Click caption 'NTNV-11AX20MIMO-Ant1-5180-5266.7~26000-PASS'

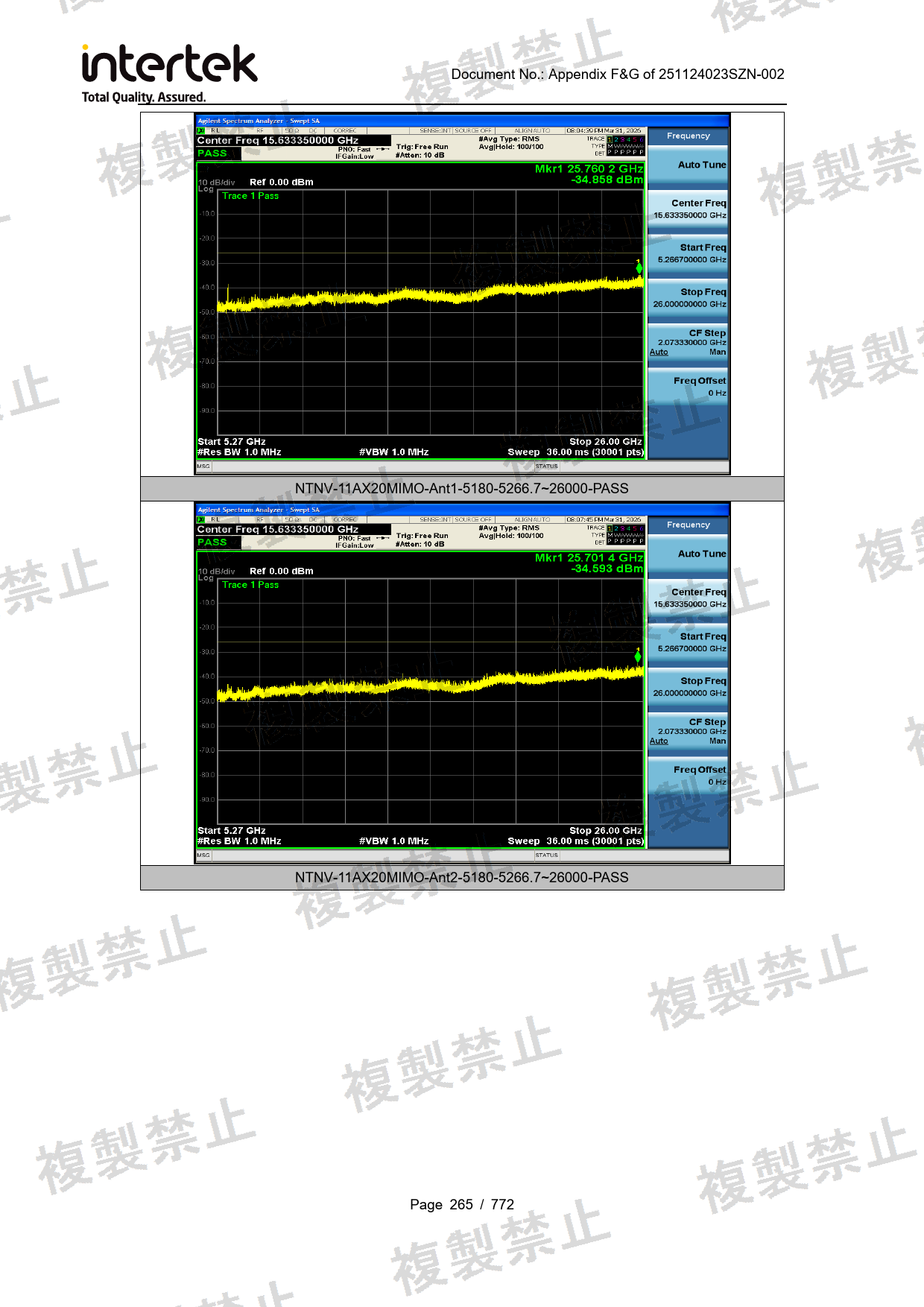(462, 489)
